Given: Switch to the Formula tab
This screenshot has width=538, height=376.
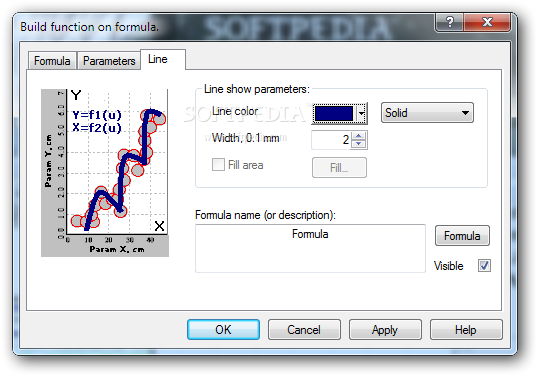Looking at the screenshot, I should coord(52,61).
